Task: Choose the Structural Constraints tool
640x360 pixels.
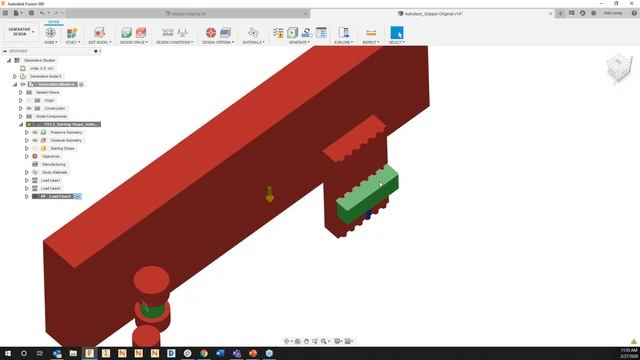Action: [x=168, y=33]
